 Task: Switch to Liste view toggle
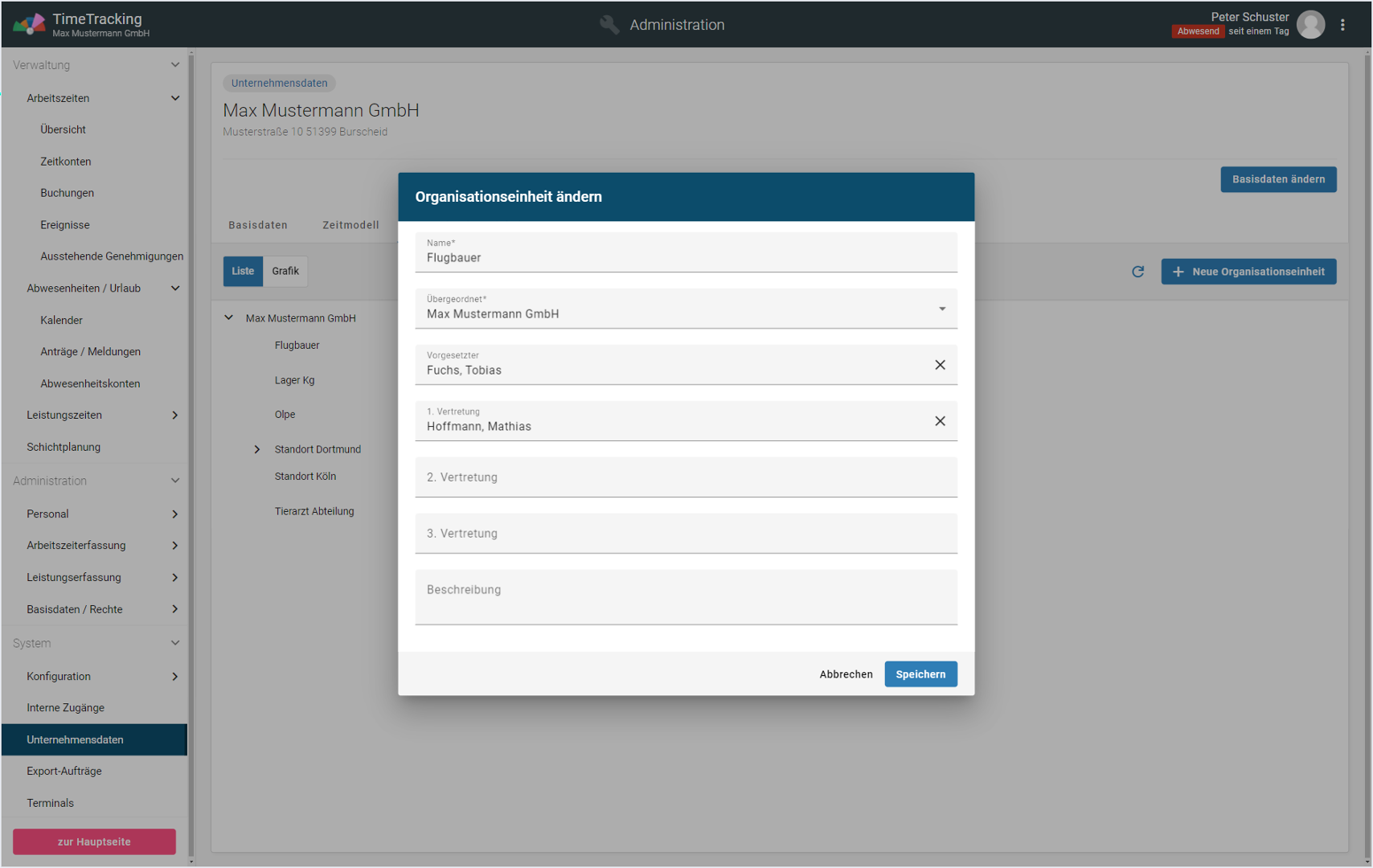(x=243, y=271)
